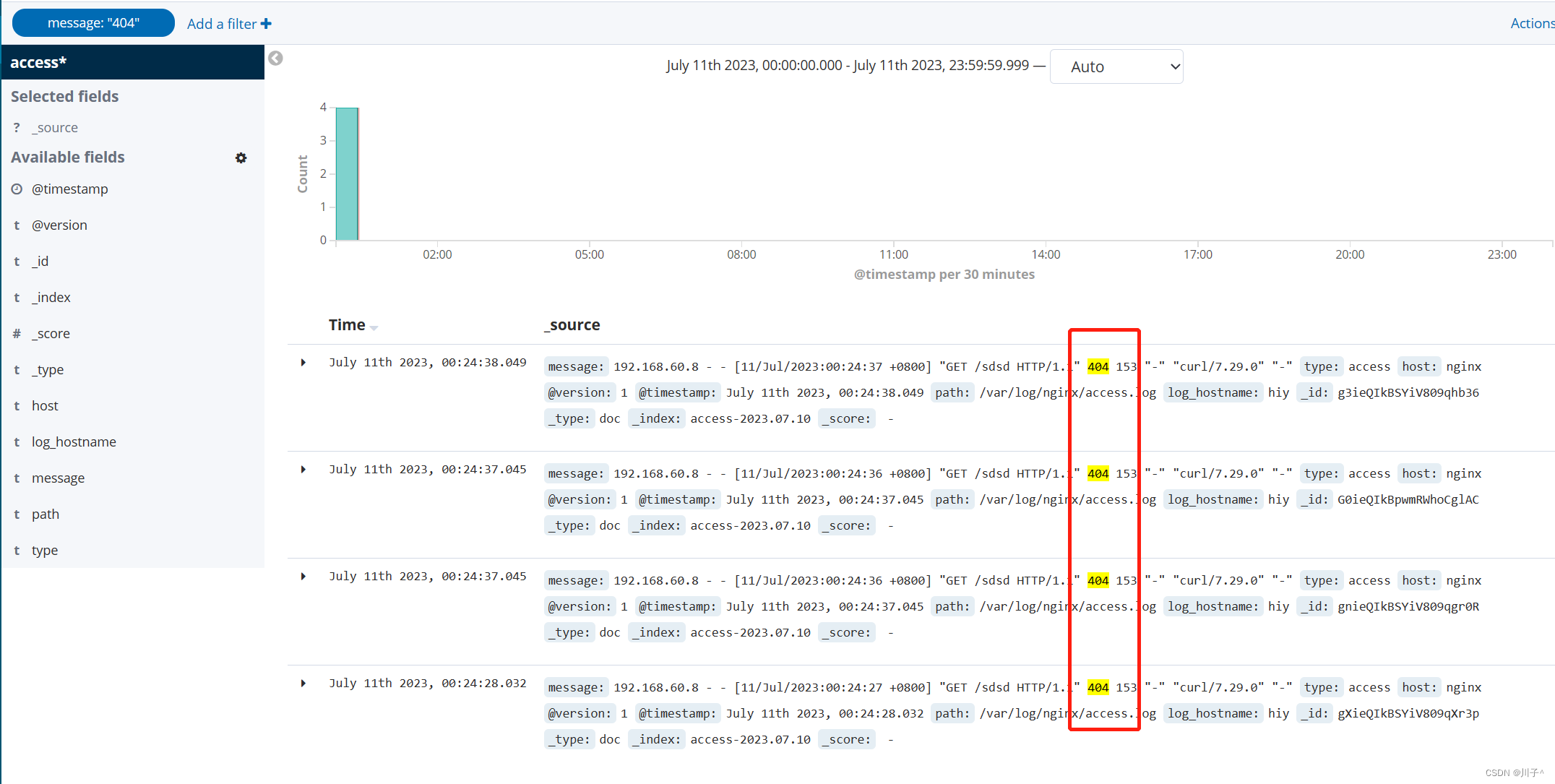1555x784 pixels.
Task: Expand the 00:24:38.049 log entry row
Action: [x=303, y=363]
